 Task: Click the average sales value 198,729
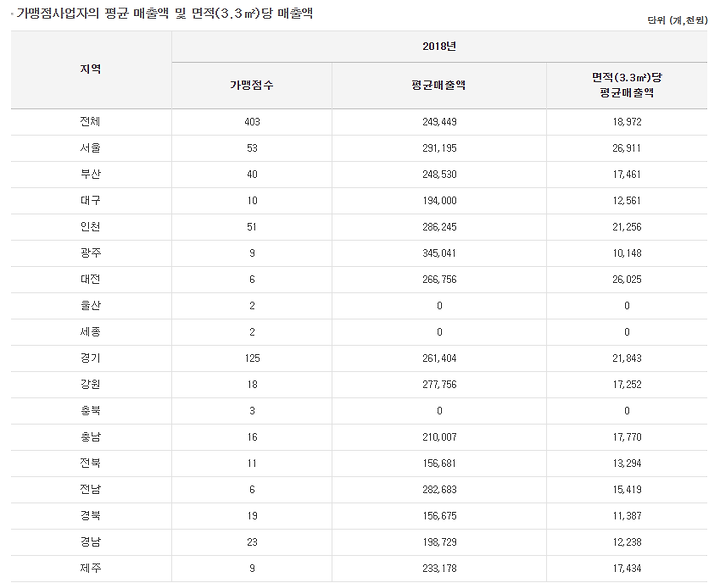439,542
